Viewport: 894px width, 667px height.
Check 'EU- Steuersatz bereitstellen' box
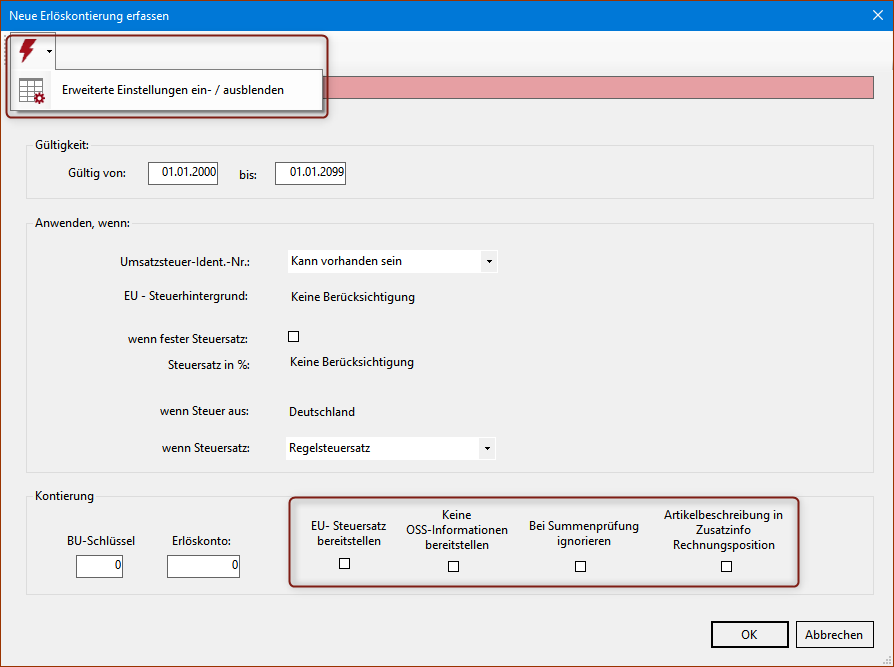(x=345, y=564)
